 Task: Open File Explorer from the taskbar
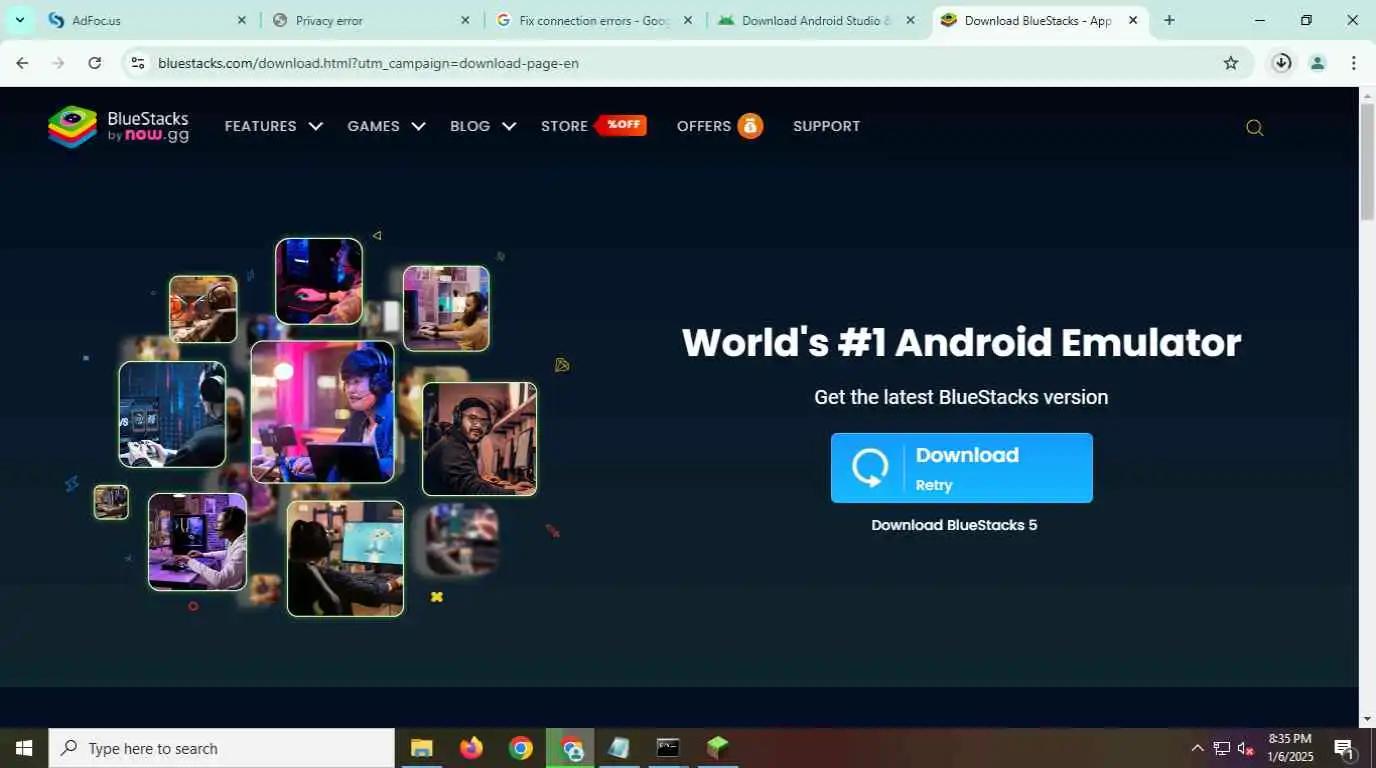click(x=421, y=748)
